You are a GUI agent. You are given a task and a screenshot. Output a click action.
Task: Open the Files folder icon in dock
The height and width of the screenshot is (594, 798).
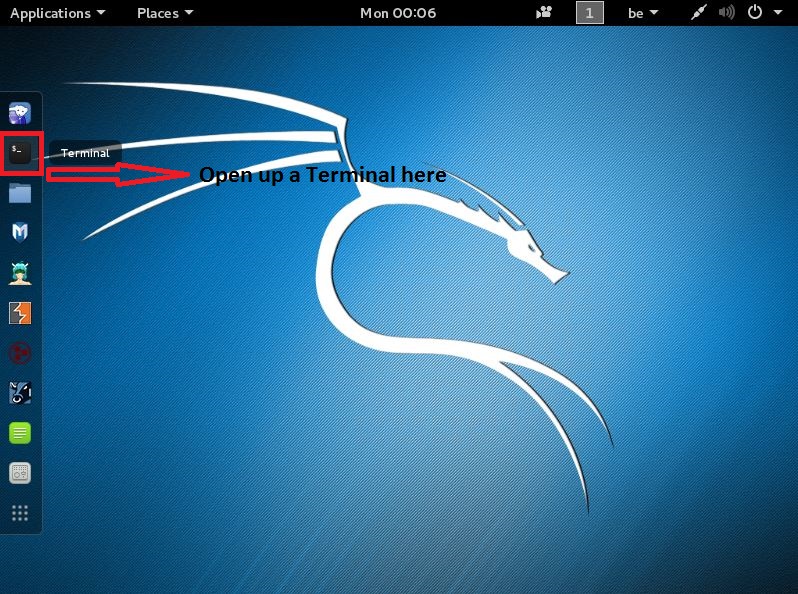[x=20, y=193]
